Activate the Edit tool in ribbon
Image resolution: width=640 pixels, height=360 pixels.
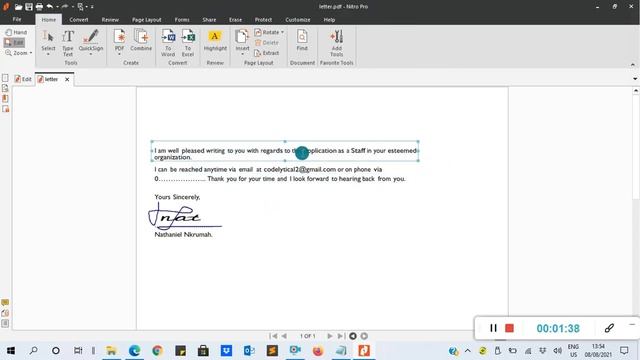[14, 42]
